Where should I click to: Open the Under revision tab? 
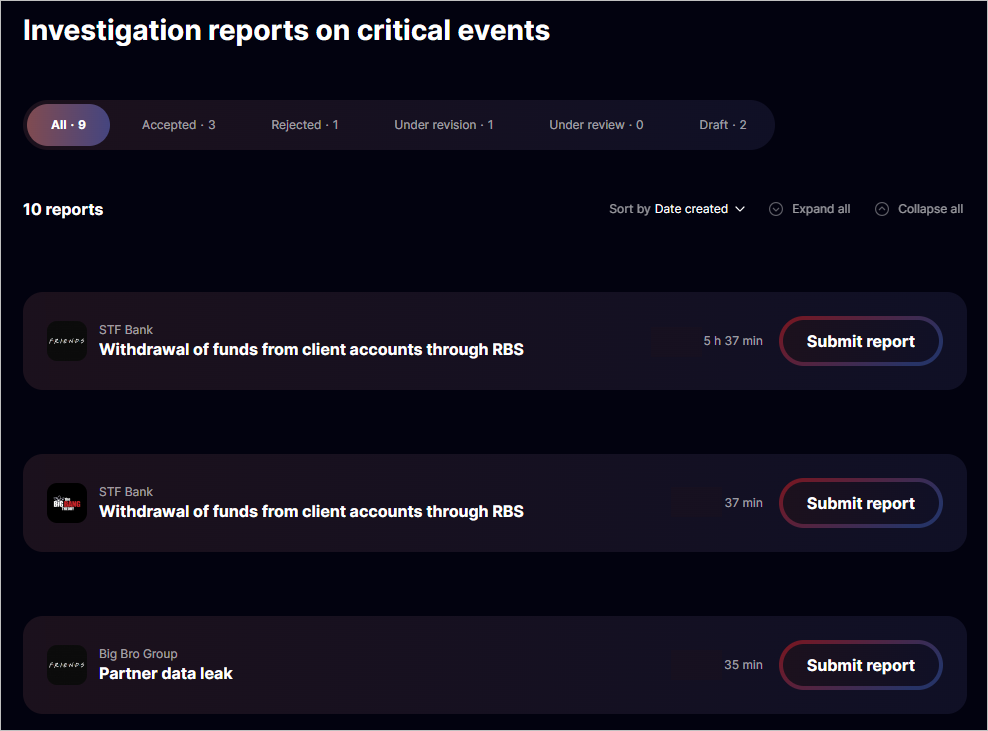click(444, 125)
